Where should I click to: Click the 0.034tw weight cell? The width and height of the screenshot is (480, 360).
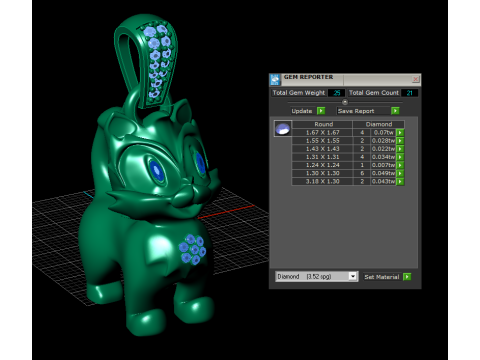(x=383, y=157)
